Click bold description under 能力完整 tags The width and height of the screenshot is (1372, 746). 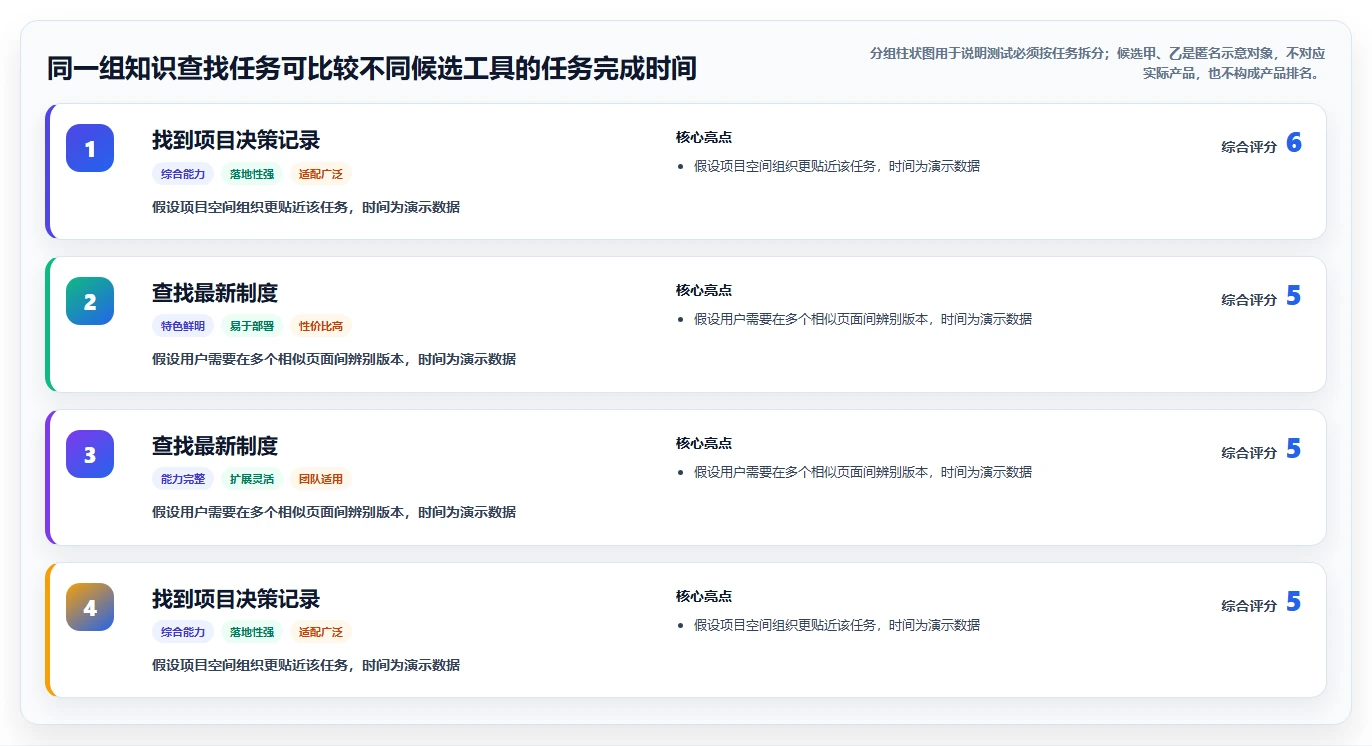point(334,512)
